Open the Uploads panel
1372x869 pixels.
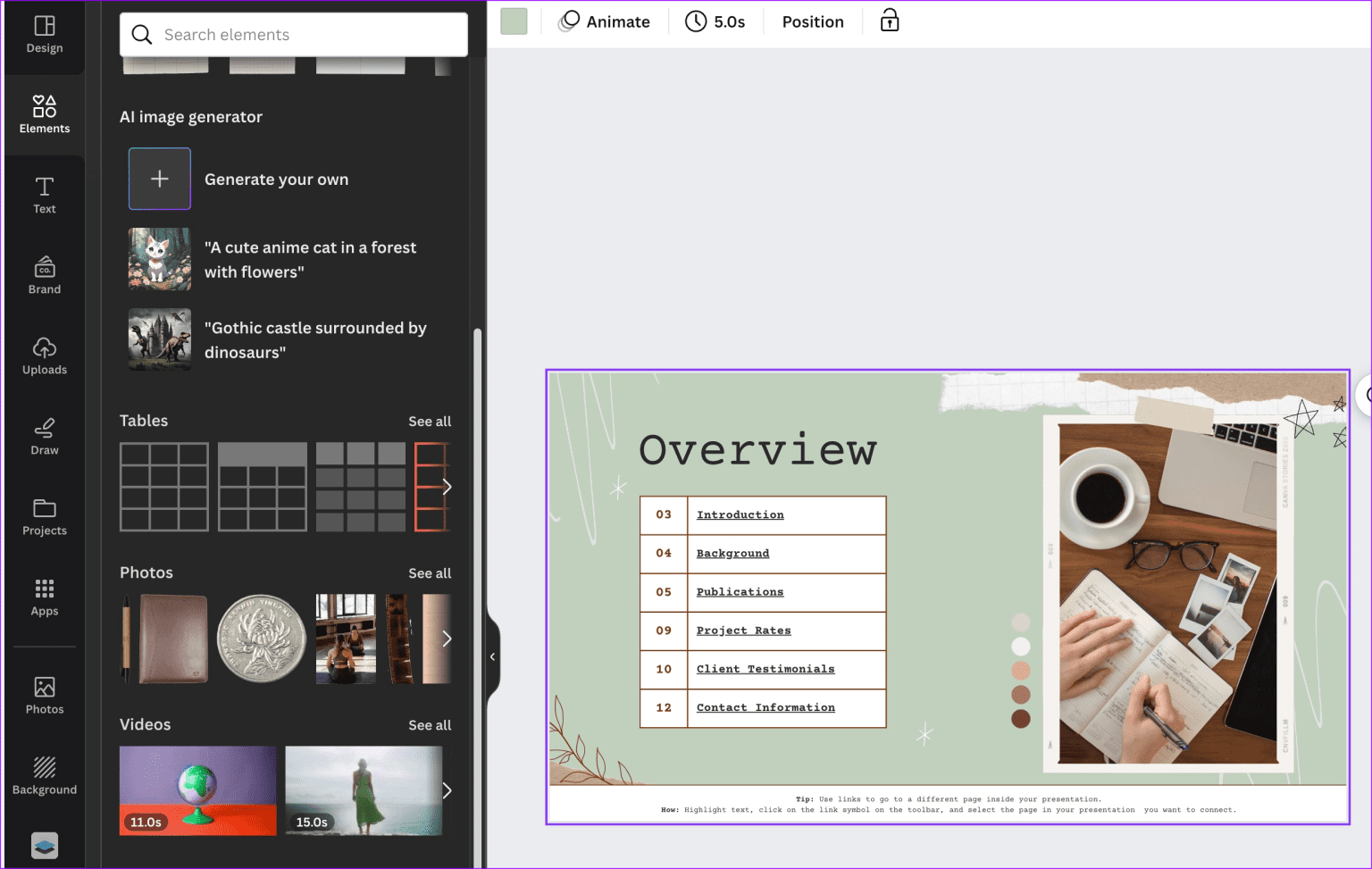click(44, 355)
